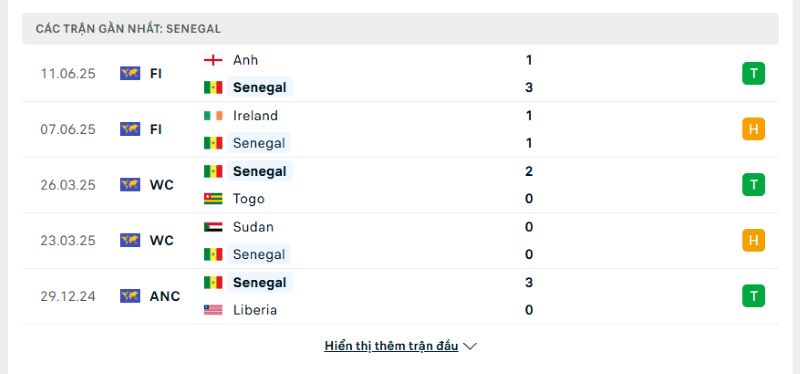Click highlighted Senegal in the 26.03.25 match

coord(260,171)
